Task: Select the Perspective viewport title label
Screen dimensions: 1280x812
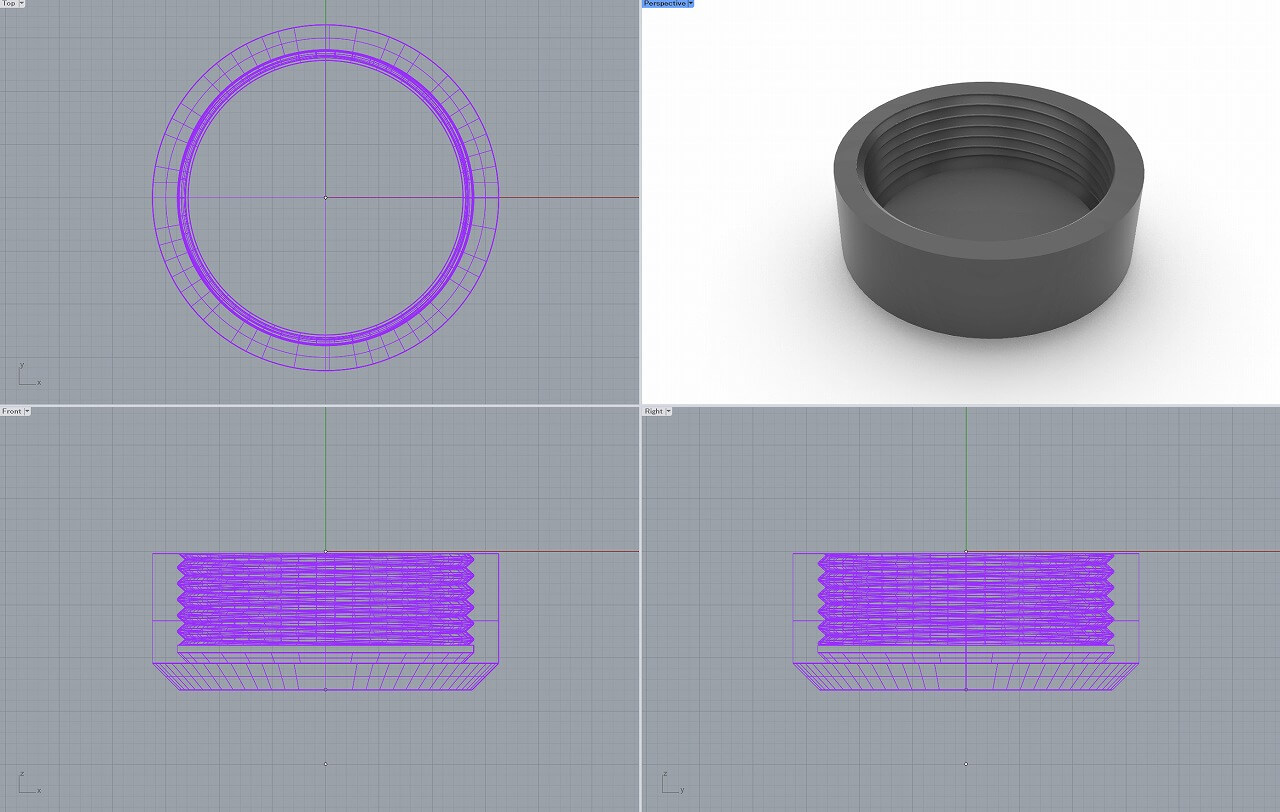Action: point(665,4)
